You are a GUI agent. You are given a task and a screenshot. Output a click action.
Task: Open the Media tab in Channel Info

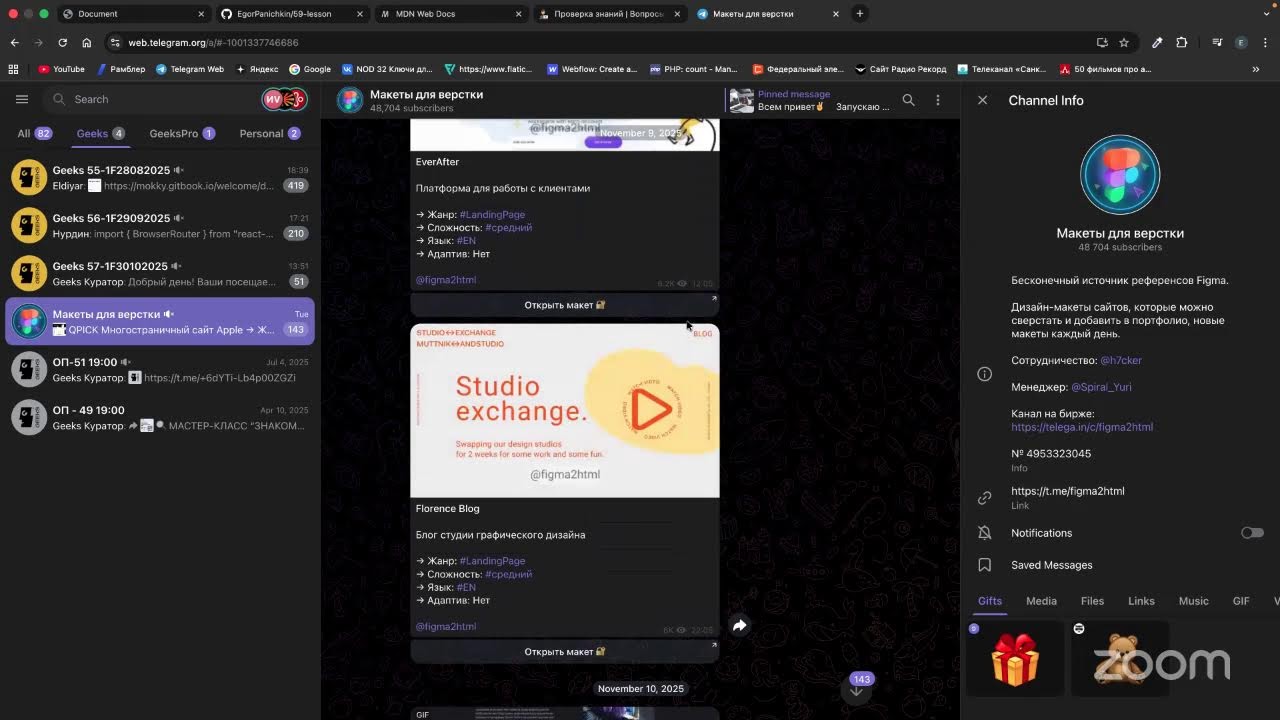pos(1041,601)
